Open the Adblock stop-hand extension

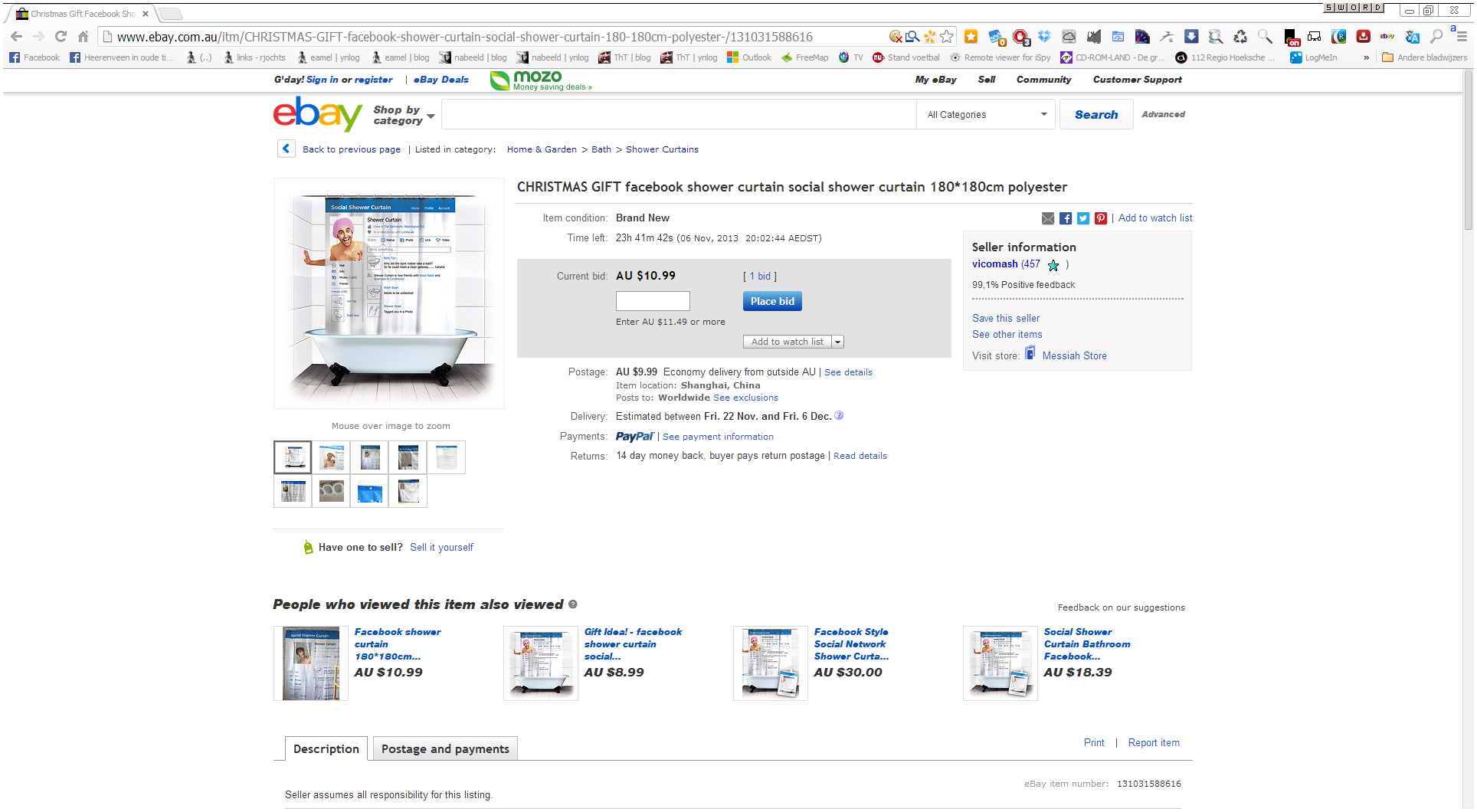(x=1020, y=36)
